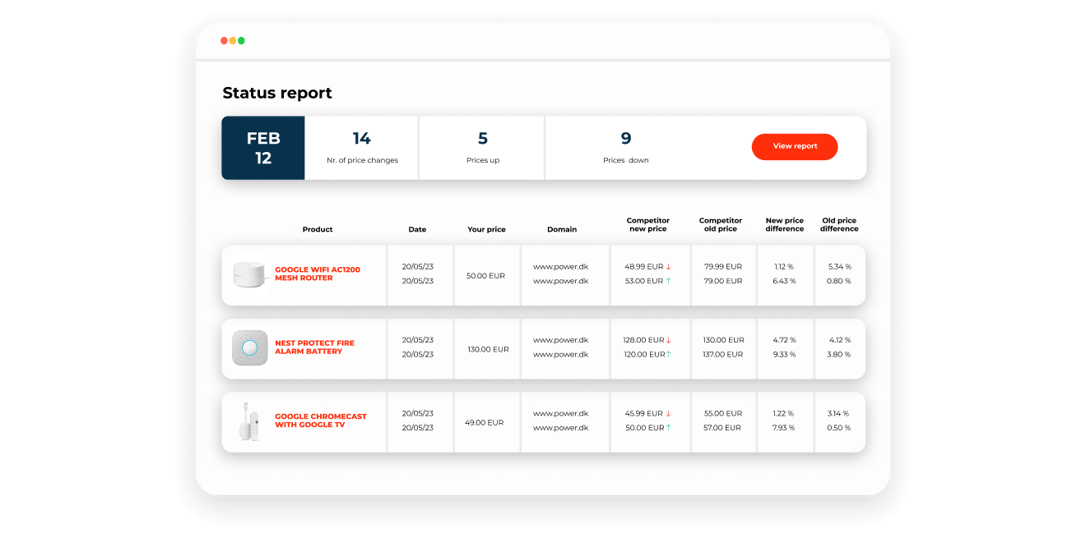
Task: Click the green up arrow beside 50.00 EUR
Action: click(x=669, y=428)
